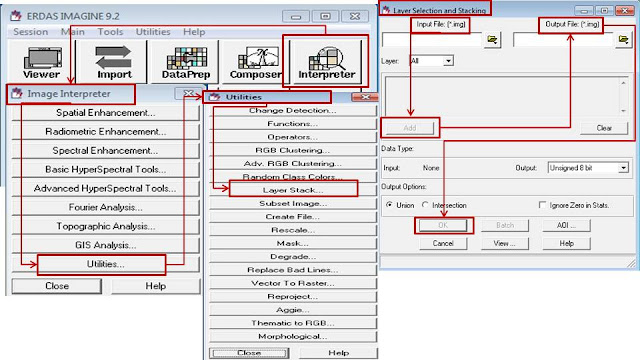
Task: Click the Input File text field
Action: click(x=432, y=40)
